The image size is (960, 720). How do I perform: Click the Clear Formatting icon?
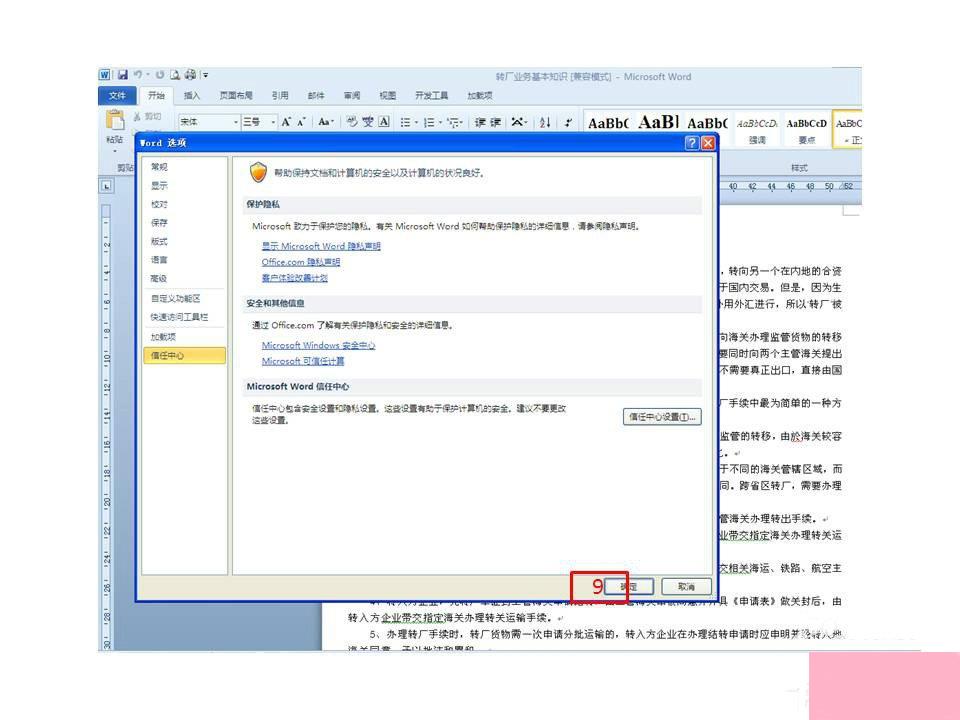[351, 122]
